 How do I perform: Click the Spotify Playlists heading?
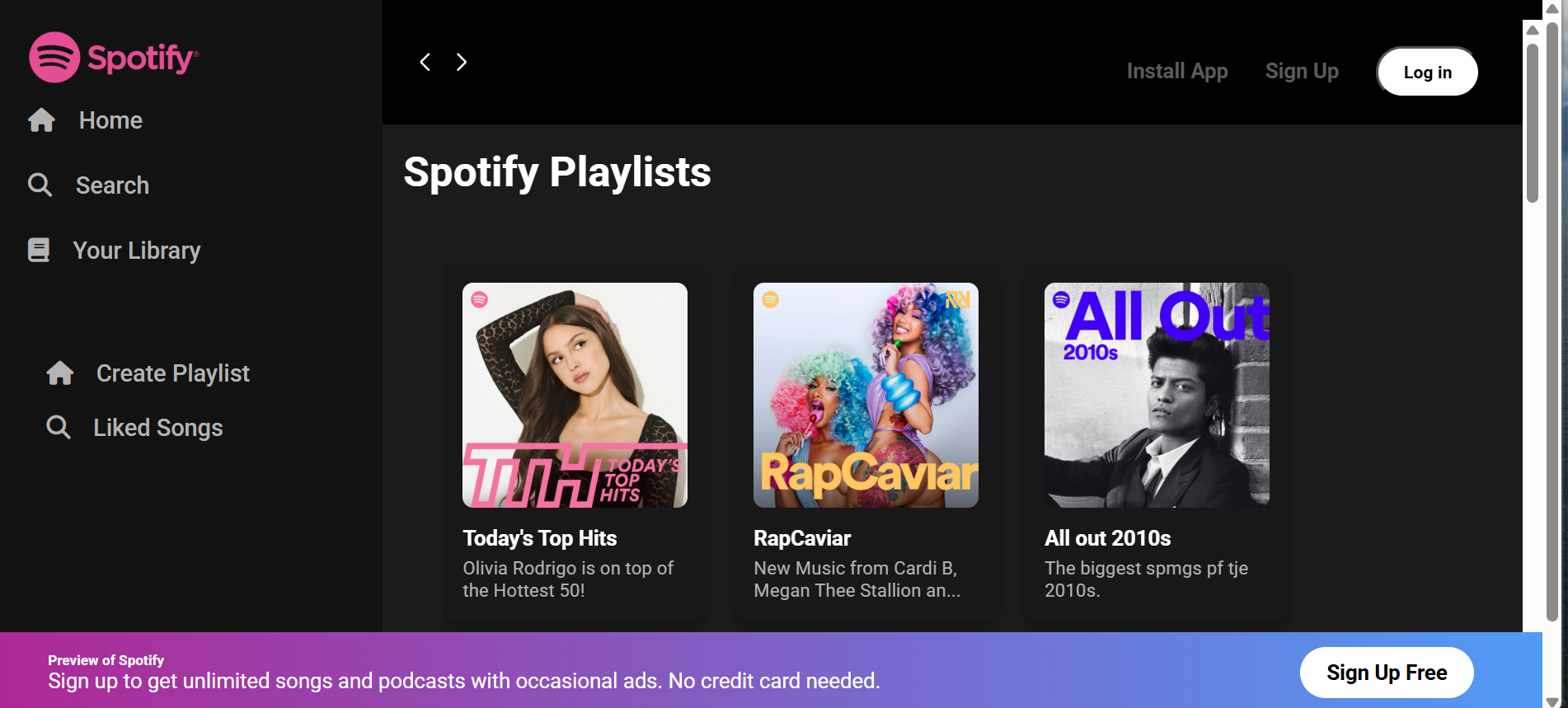pos(557,172)
